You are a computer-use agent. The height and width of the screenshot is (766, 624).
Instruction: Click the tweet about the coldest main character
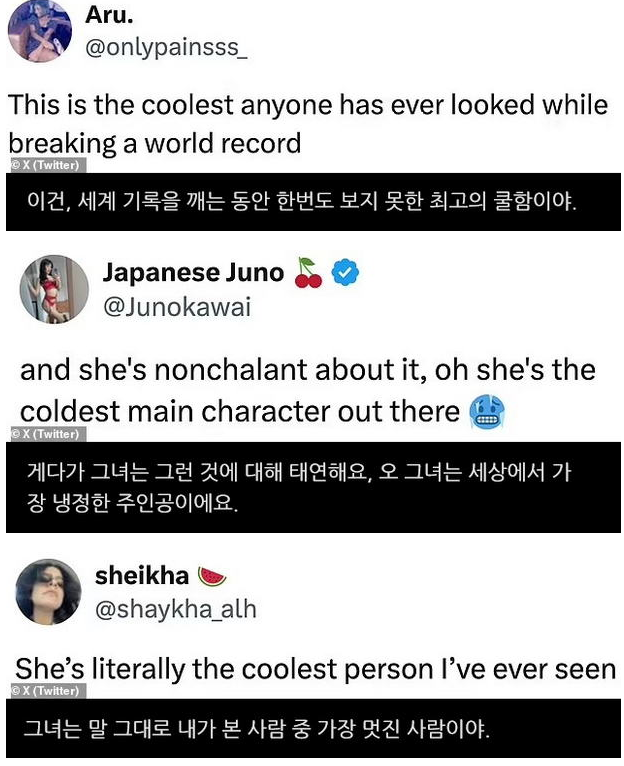click(307, 390)
